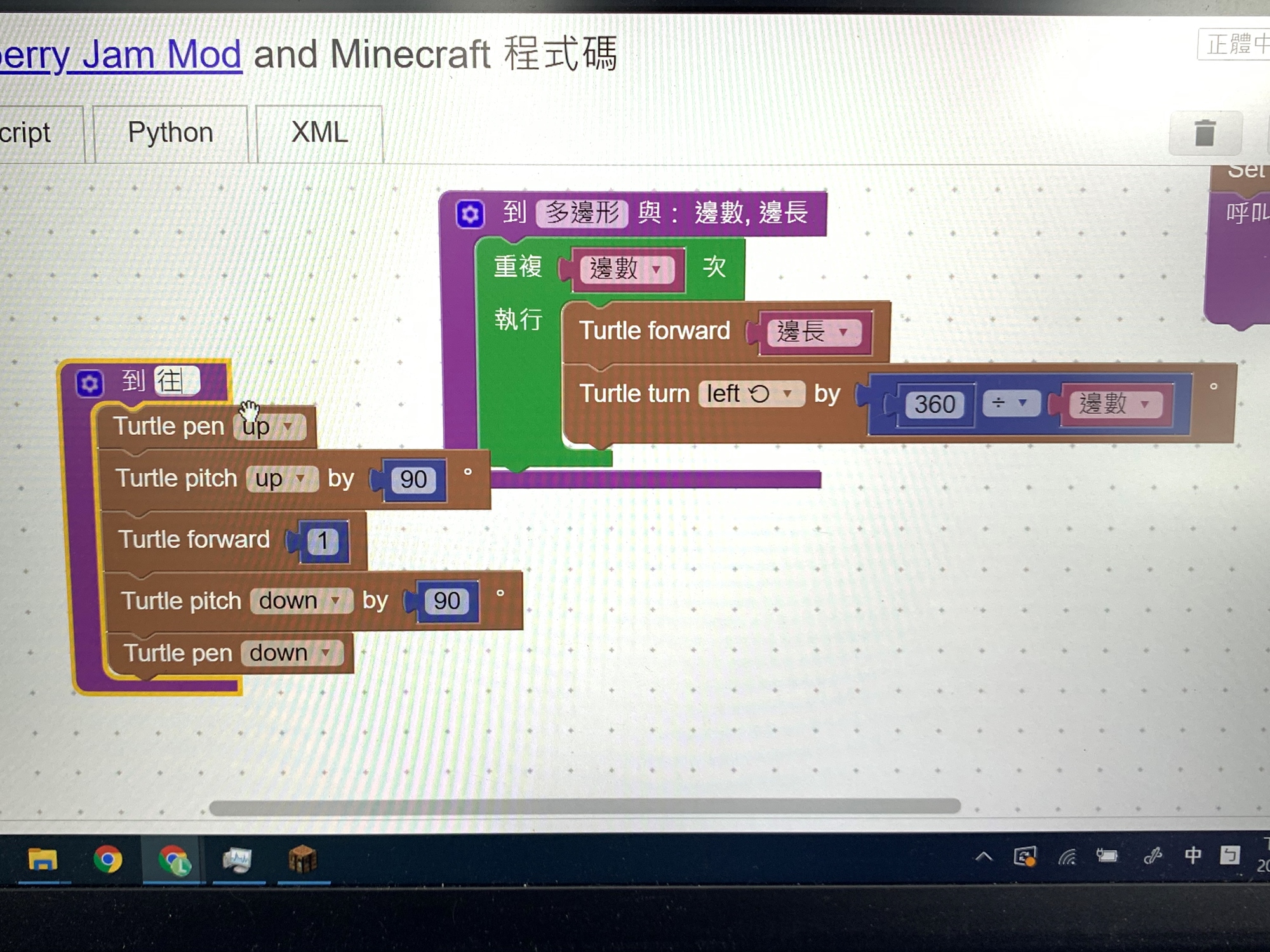Click the battery status tray icon
1270x952 pixels.
coord(1107,856)
